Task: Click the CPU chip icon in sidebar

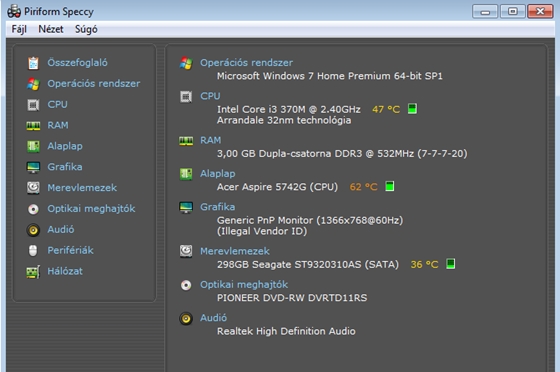Action: [x=33, y=105]
